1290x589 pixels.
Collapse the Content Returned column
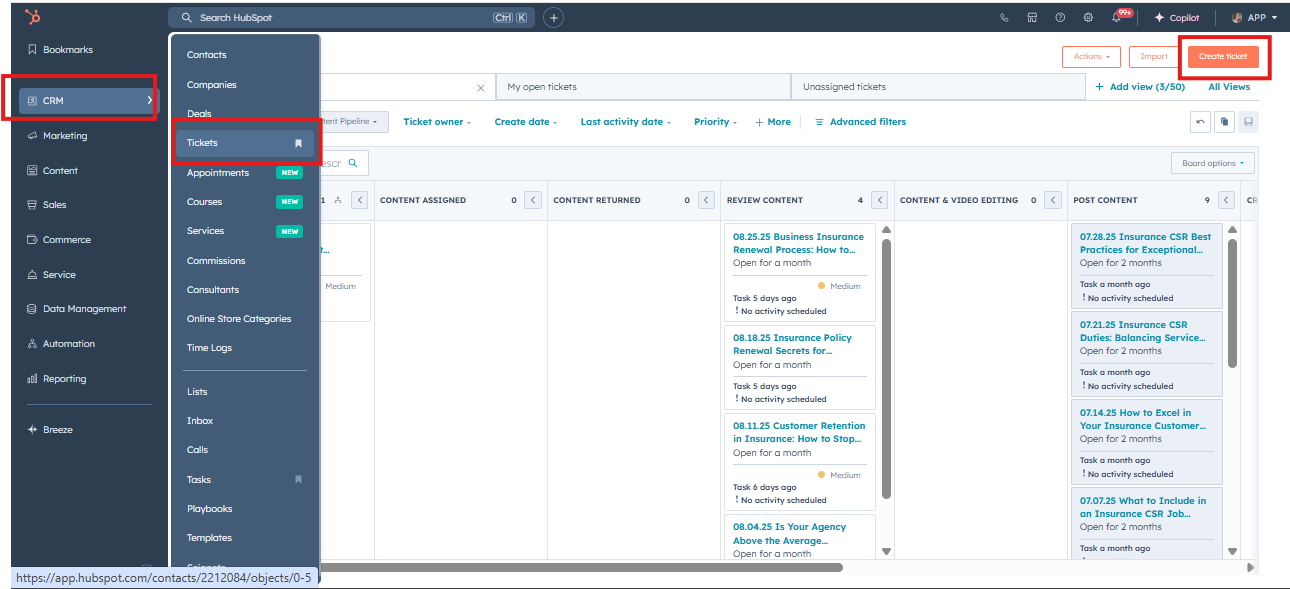pos(706,200)
